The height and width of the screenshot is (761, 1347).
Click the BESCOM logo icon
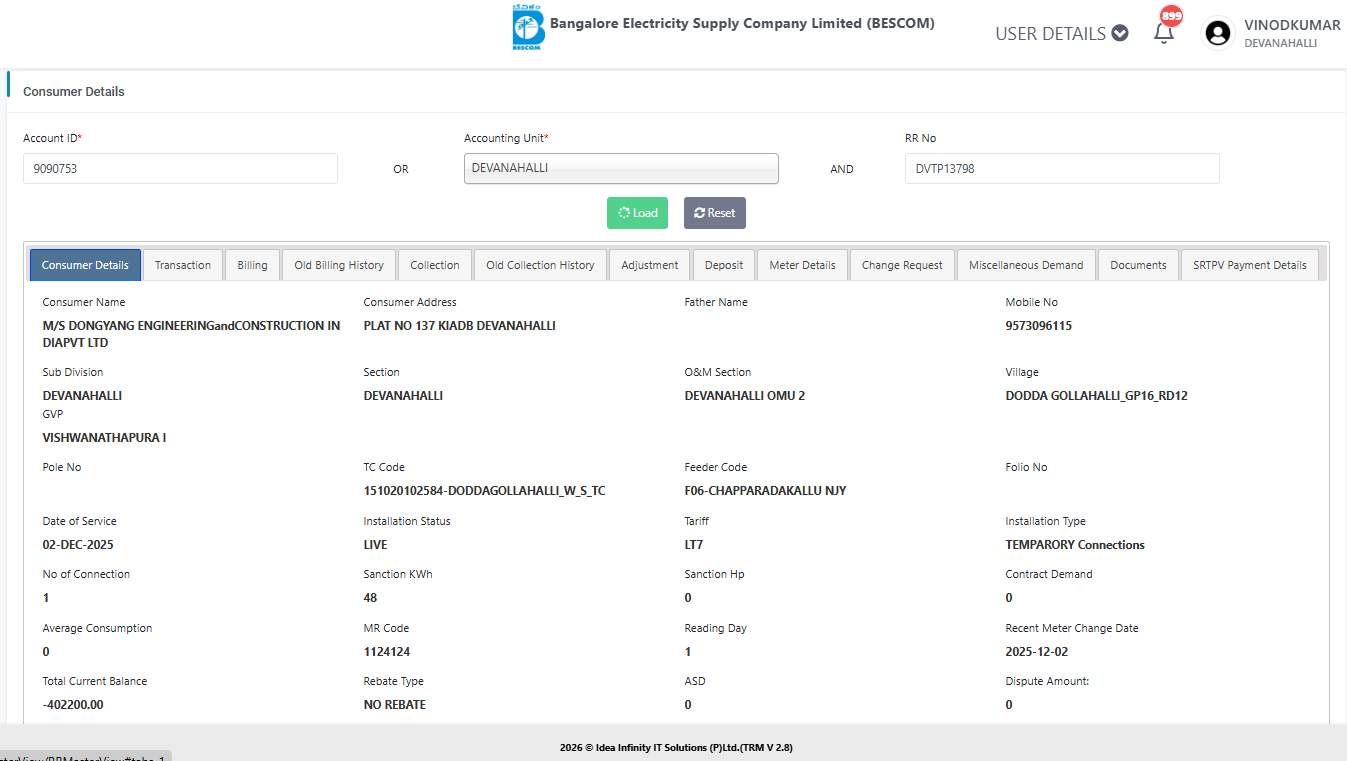click(527, 28)
